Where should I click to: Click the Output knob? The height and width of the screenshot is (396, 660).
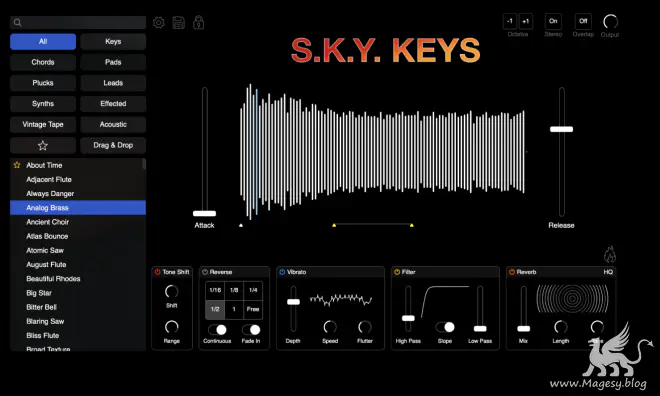coord(610,21)
